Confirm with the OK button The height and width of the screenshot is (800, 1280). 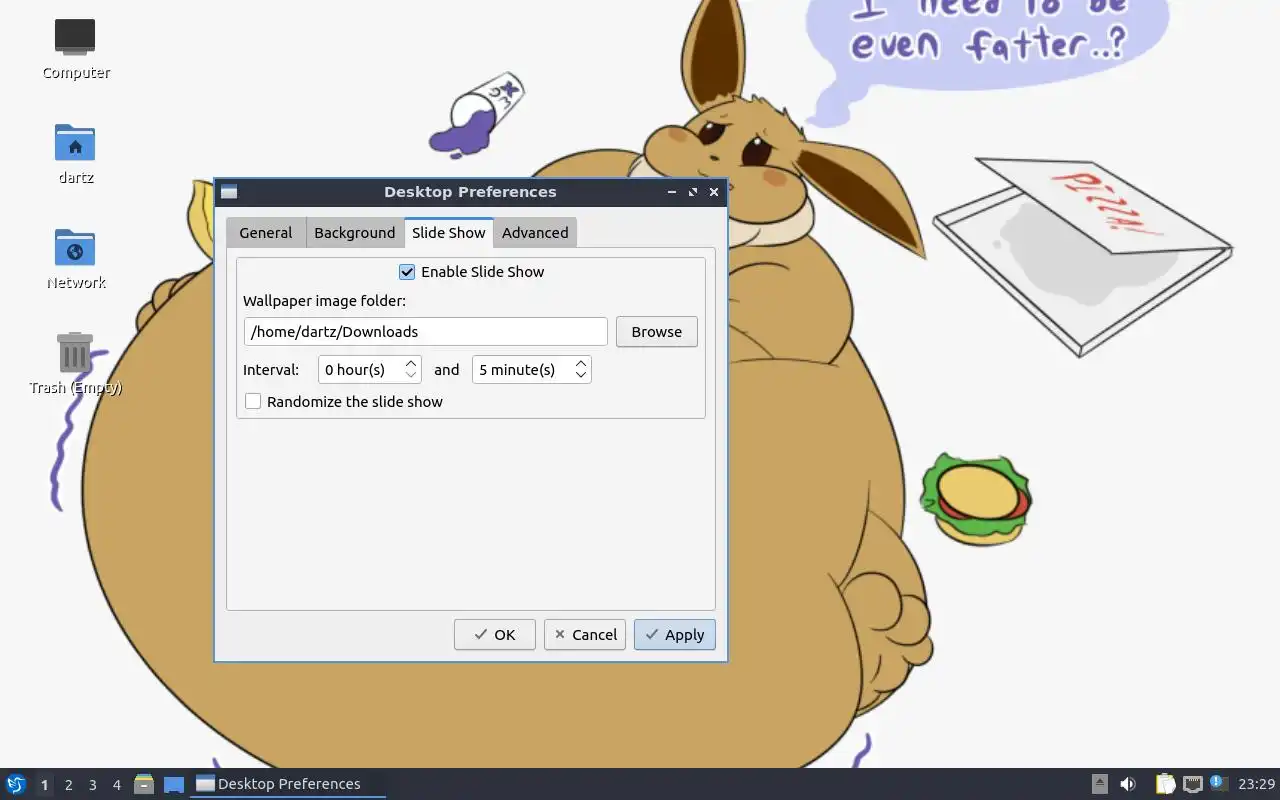coord(495,635)
